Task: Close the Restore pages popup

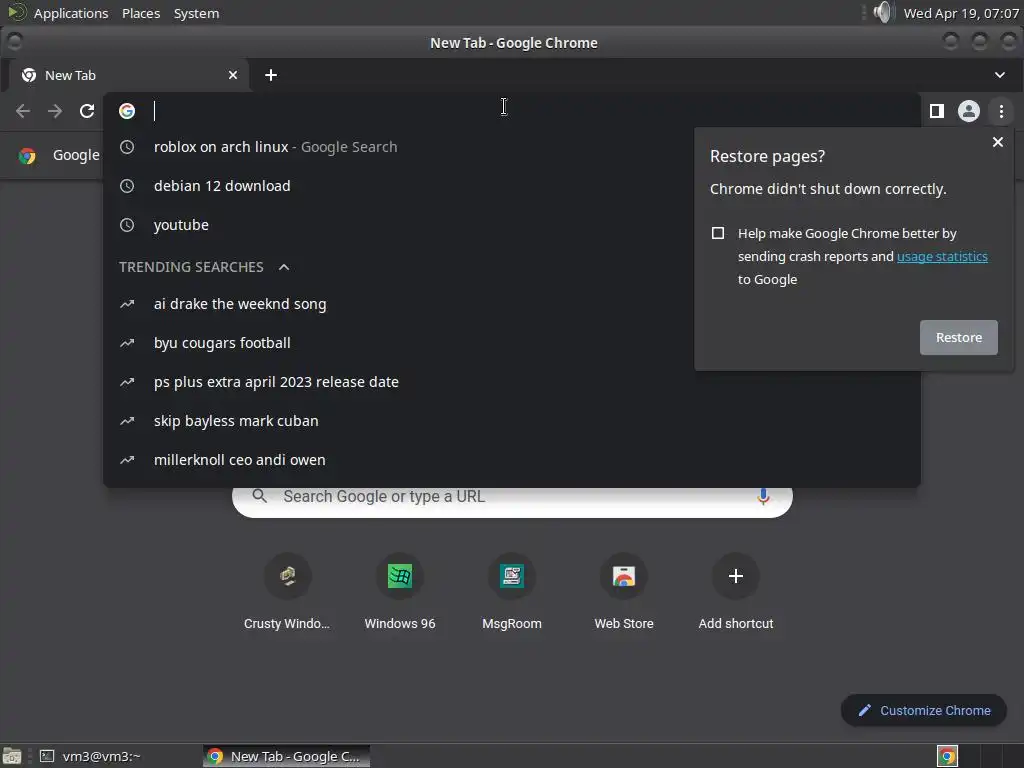Action: point(997,142)
